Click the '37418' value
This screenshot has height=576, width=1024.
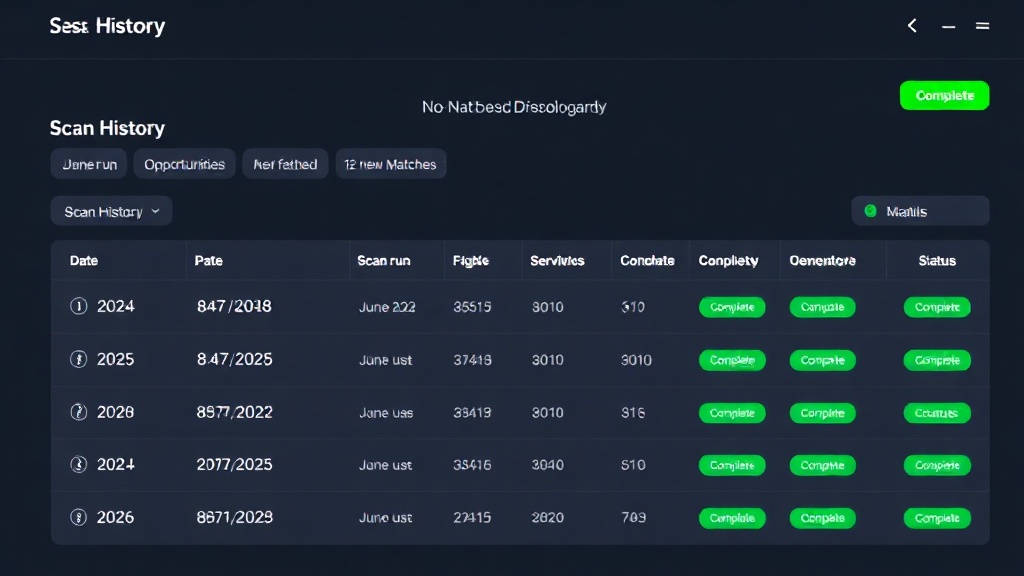pyautogui.click(x=472, y=360)
